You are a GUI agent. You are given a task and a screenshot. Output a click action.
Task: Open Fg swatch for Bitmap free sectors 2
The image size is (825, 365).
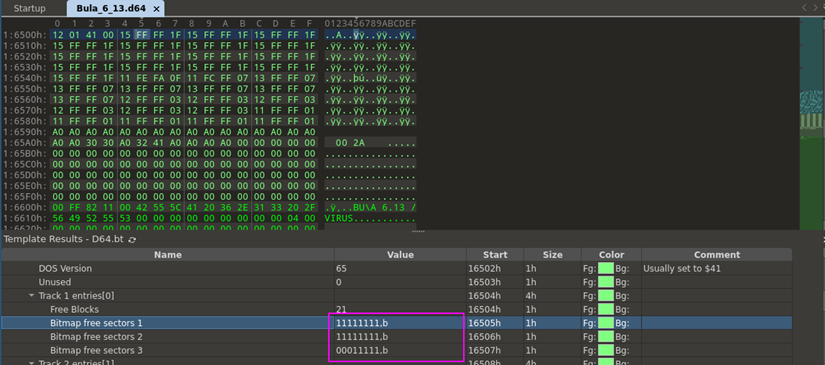coord(606,337)
